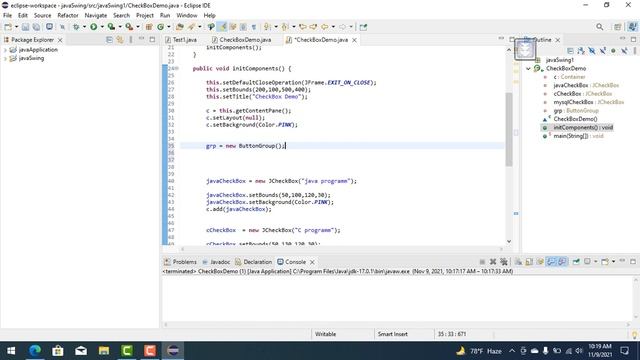640x360 pixels.
Task: Close the Console view tab
Action: (312, 262)
